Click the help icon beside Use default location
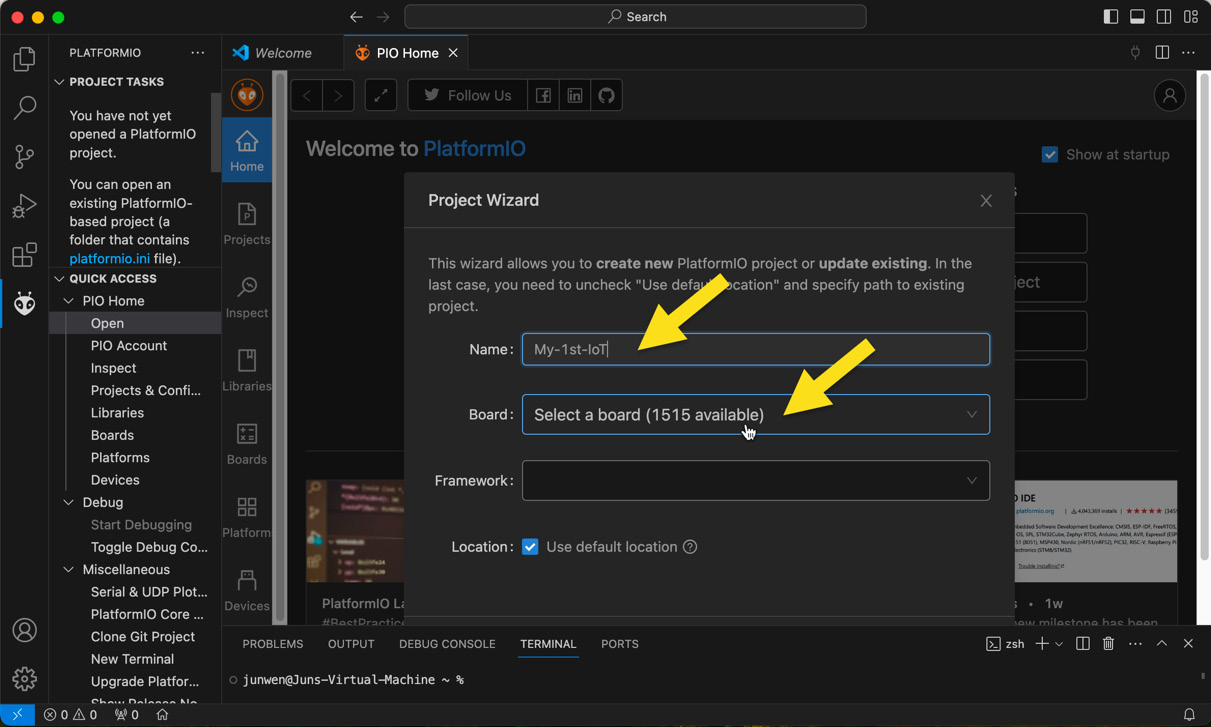Viewport: 1211px width, 727px height. [x=690, y=547]
